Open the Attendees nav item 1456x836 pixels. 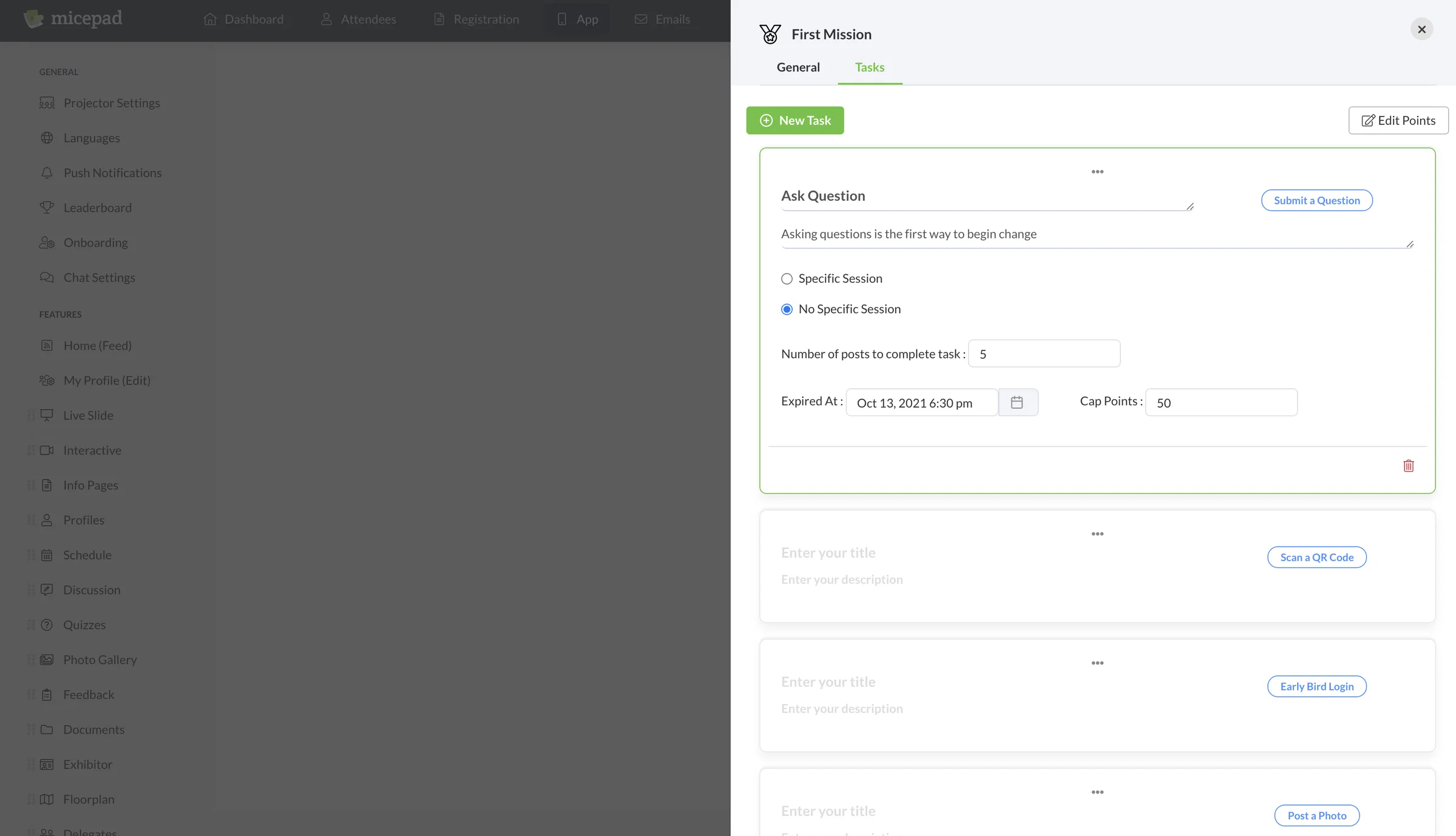(x=358, y=19)
